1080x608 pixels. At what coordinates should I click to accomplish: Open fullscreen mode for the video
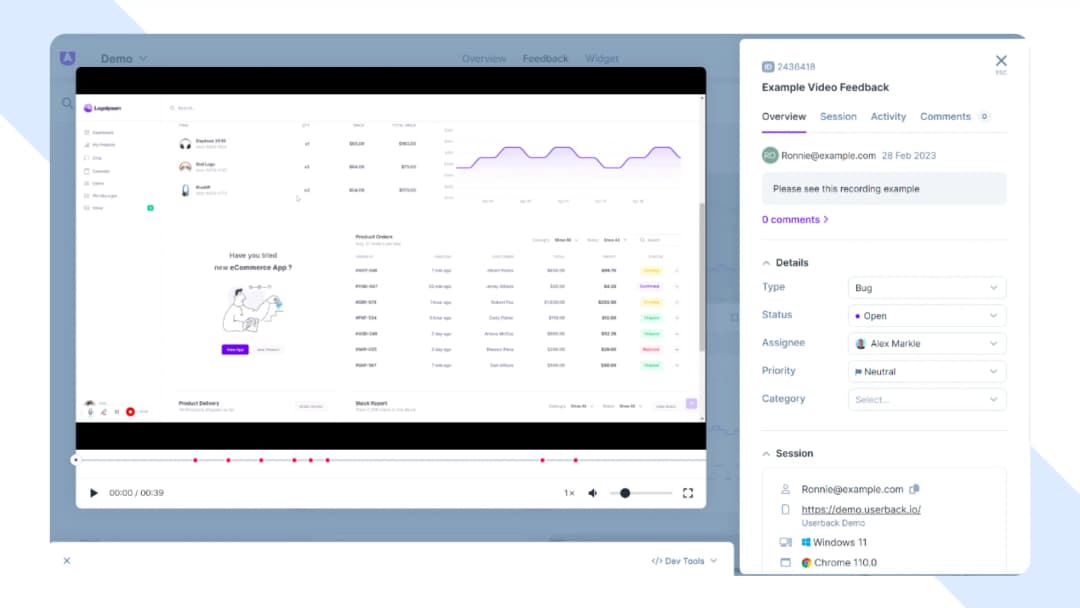(687, 492)
